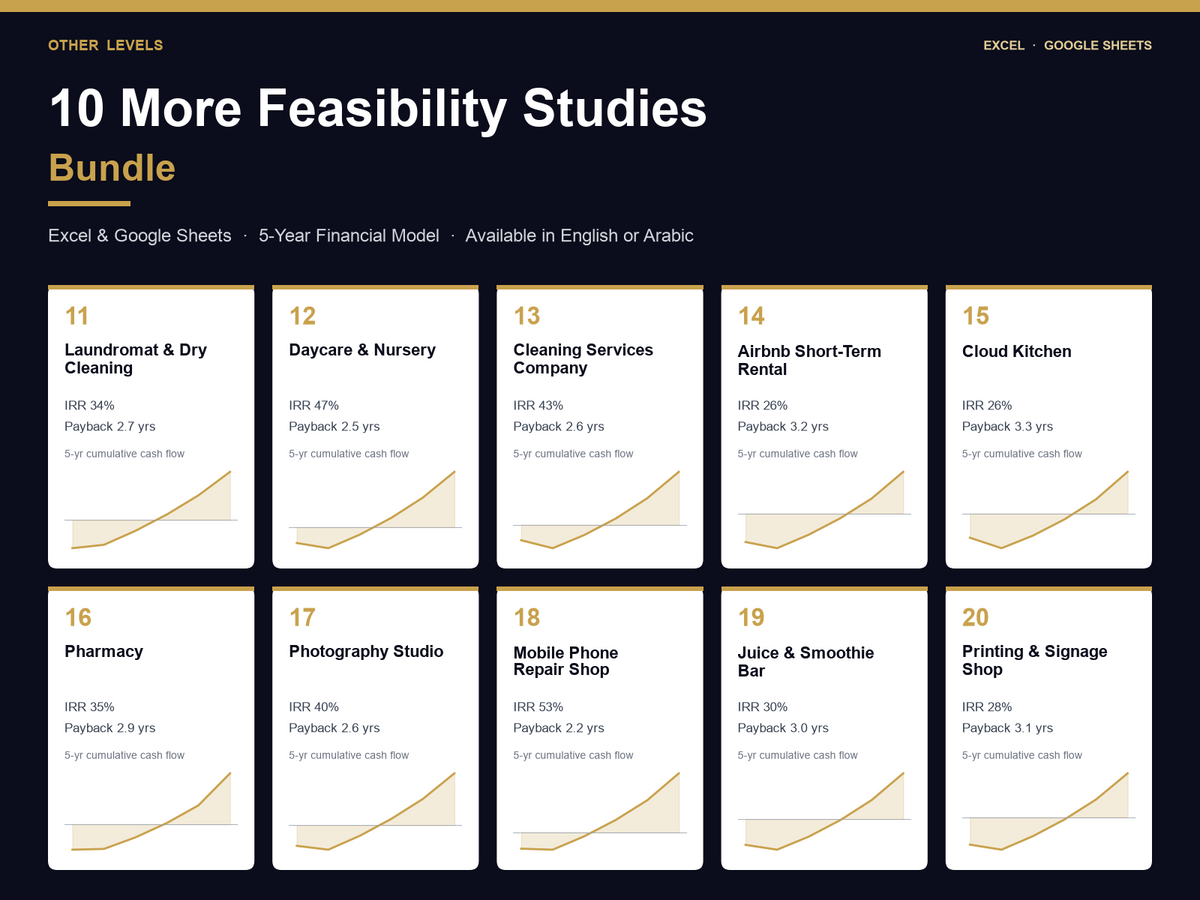Click the Payback 2.2 yrs value
Screen dimensions: 1200x900
click(x=559, y=728)
